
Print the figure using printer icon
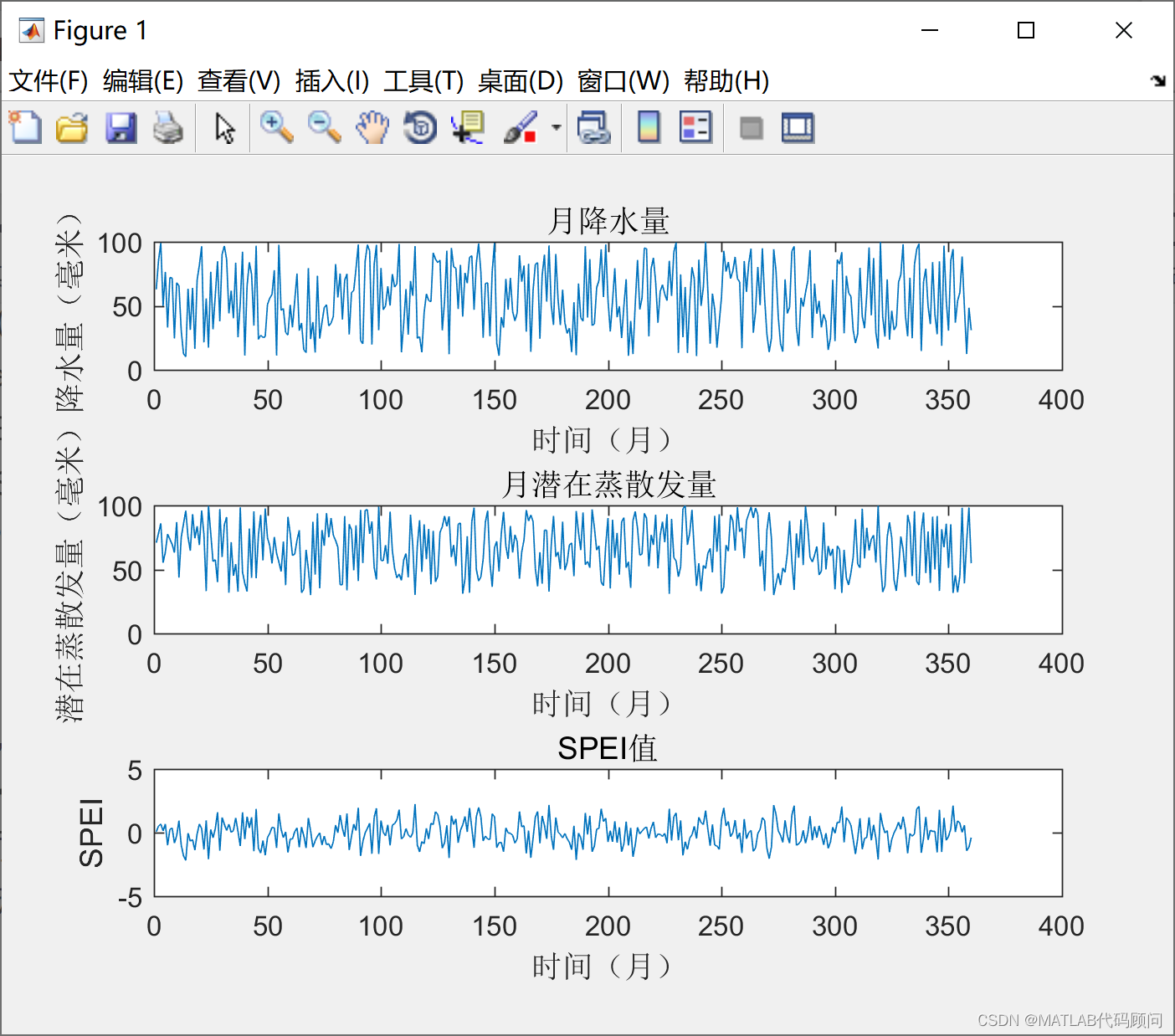coord(168,128)
